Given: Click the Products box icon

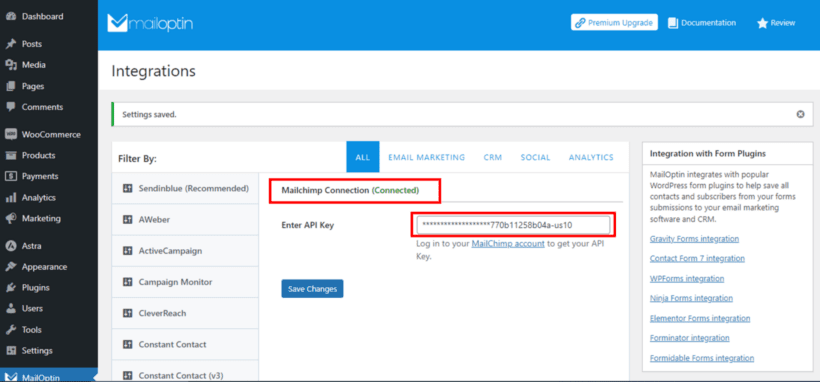Looking at the screenshot, I should [11, 155].
